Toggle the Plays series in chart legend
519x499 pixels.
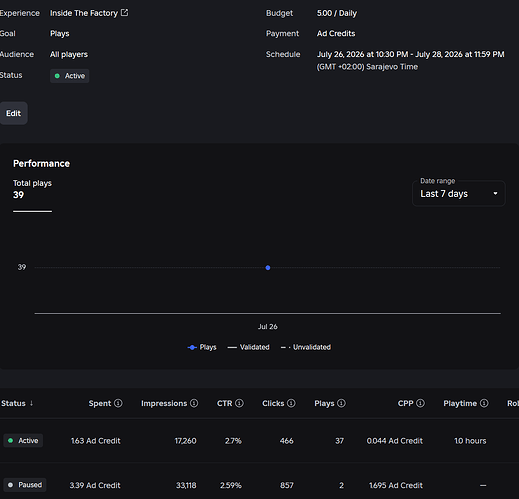pos(202,347)
